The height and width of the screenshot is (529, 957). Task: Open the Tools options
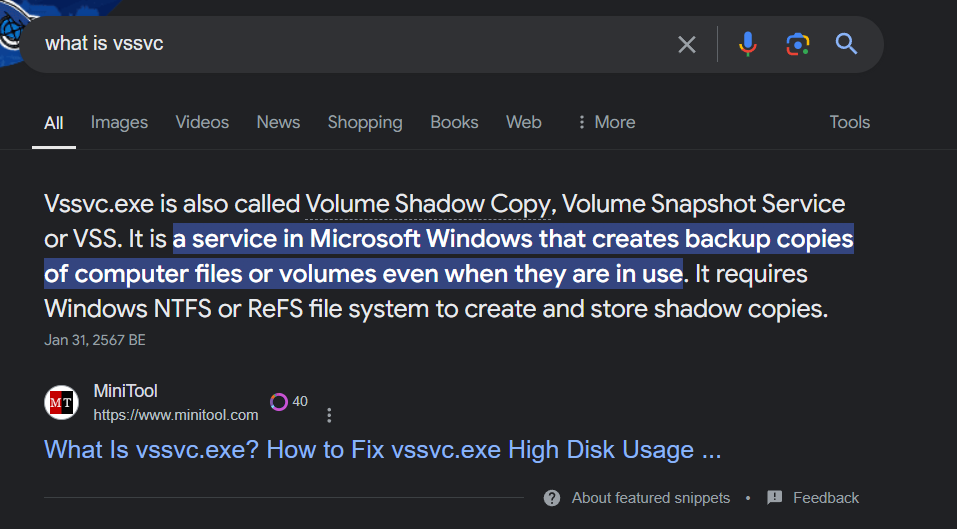(x=849, y=122)
